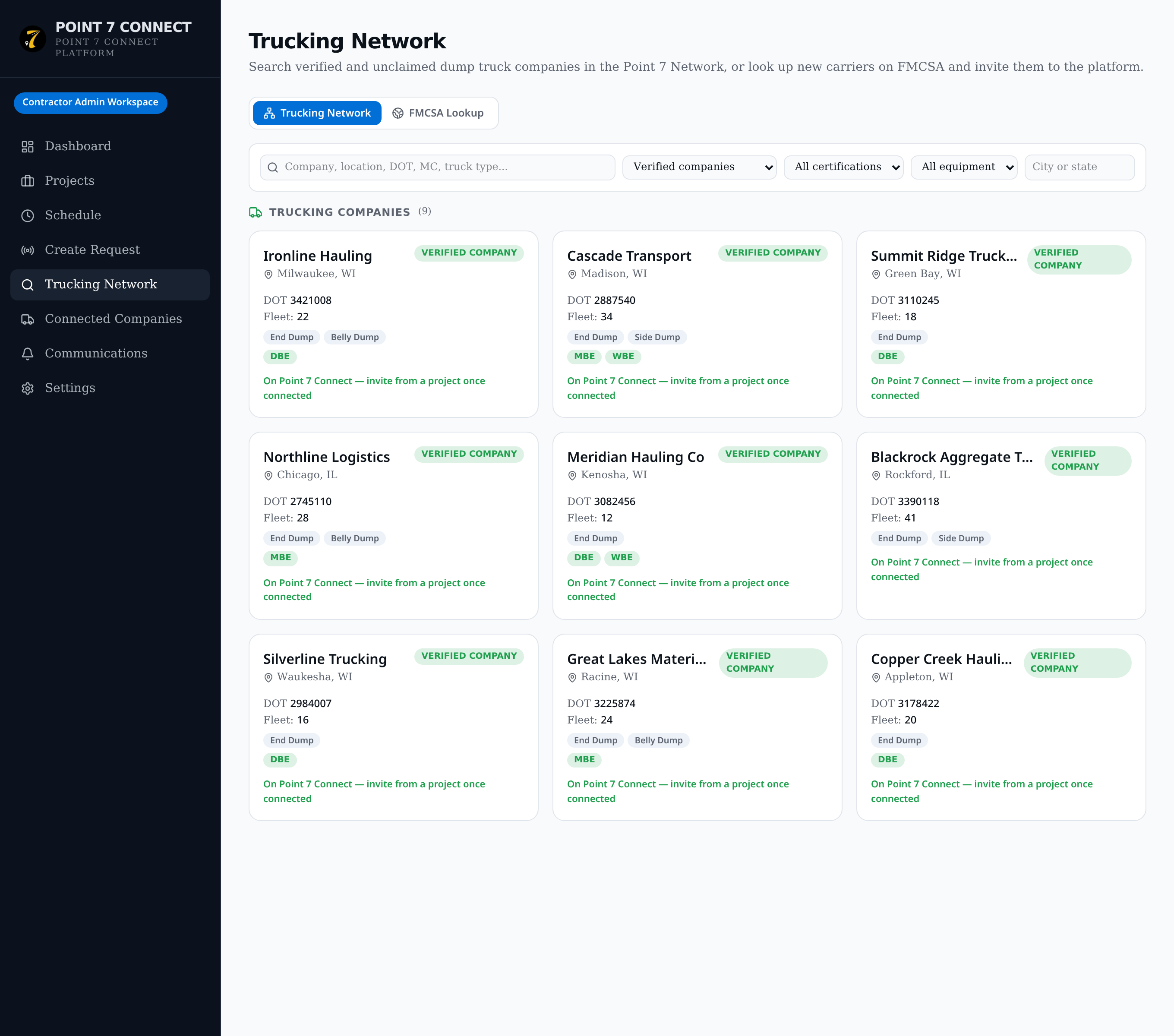Click the Settings gear icon

pos(28,388)
